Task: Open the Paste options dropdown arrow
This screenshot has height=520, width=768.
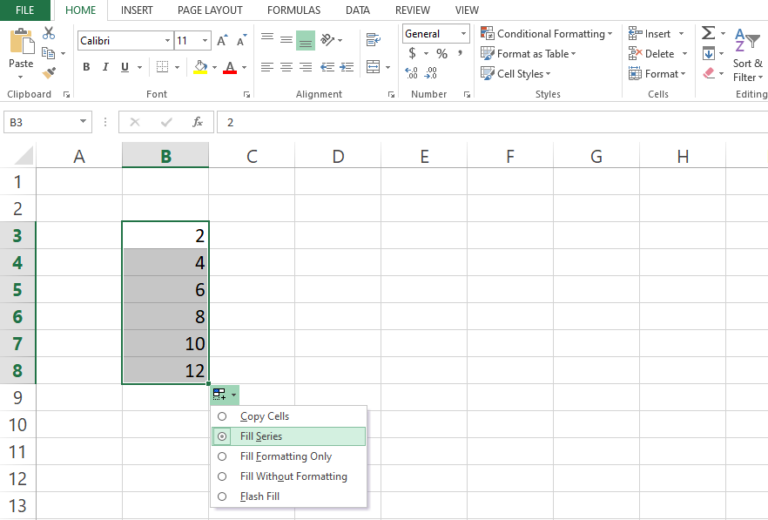Action: point(21,77)
